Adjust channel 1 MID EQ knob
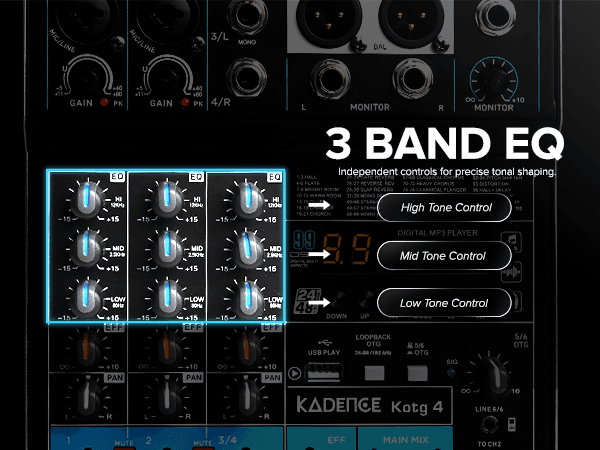Image resolution: width=600 pixels, height=450 pixels. coord(86,248)
